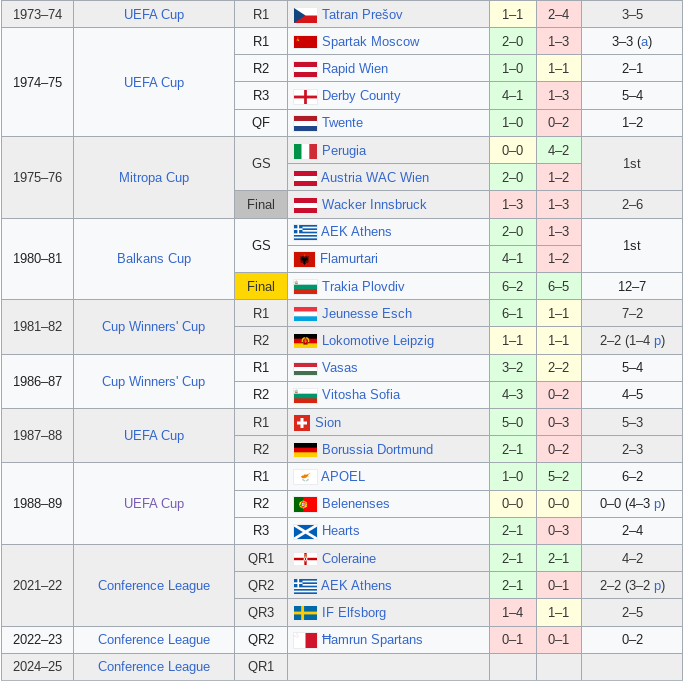The height and width of the screenshot is (681, 688).
Task: Click the gold Final cell in Balkans Cup
Action: pos(261,287)
